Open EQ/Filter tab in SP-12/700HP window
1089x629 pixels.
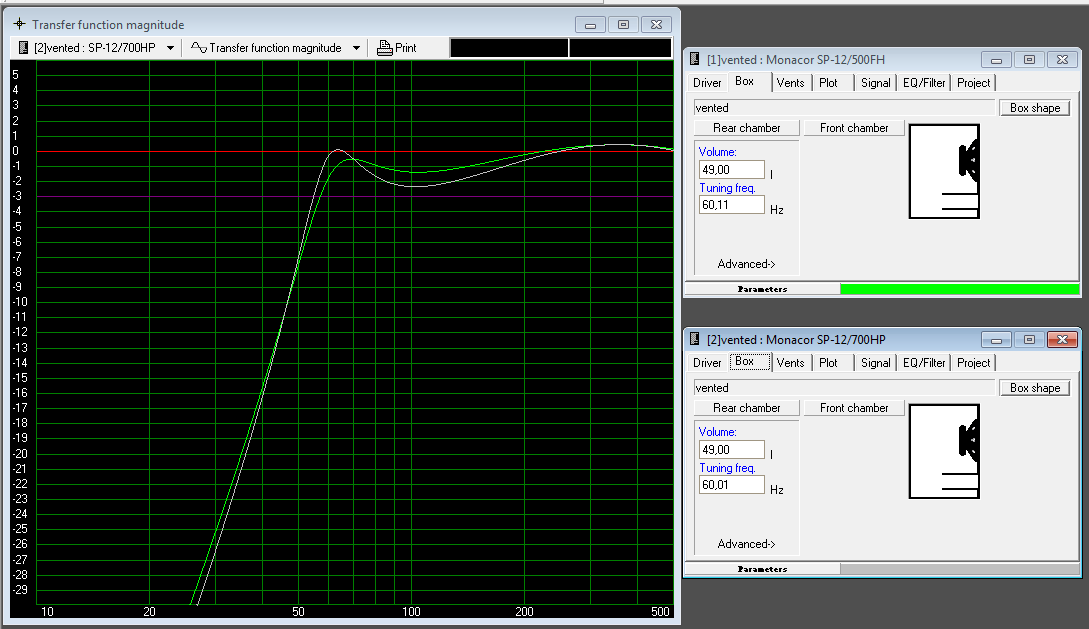tap(924, 362)
